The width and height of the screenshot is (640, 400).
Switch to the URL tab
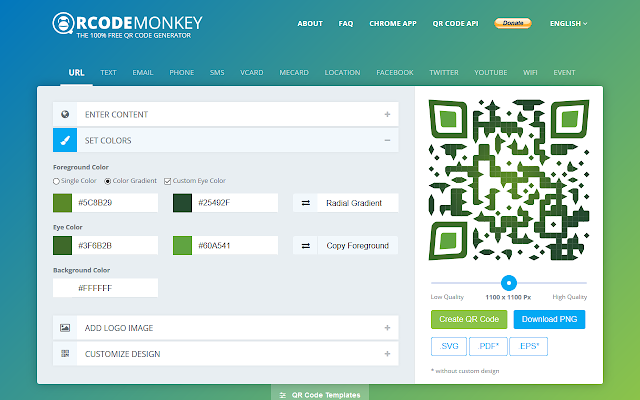(x=76, y=73)
